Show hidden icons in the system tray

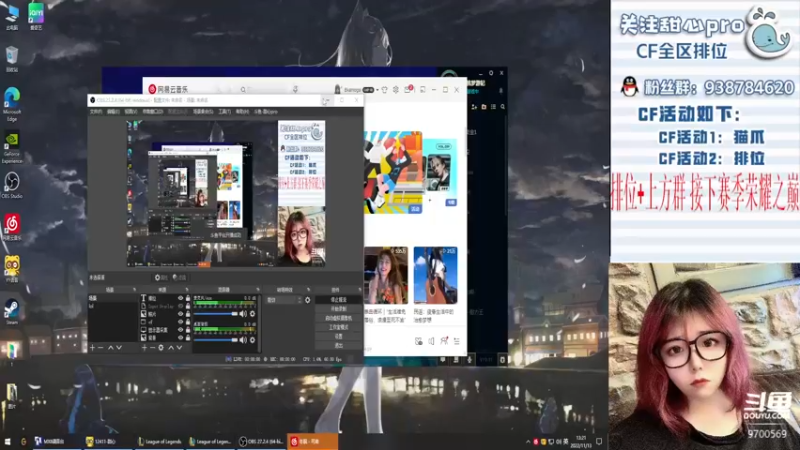[528, 441]
